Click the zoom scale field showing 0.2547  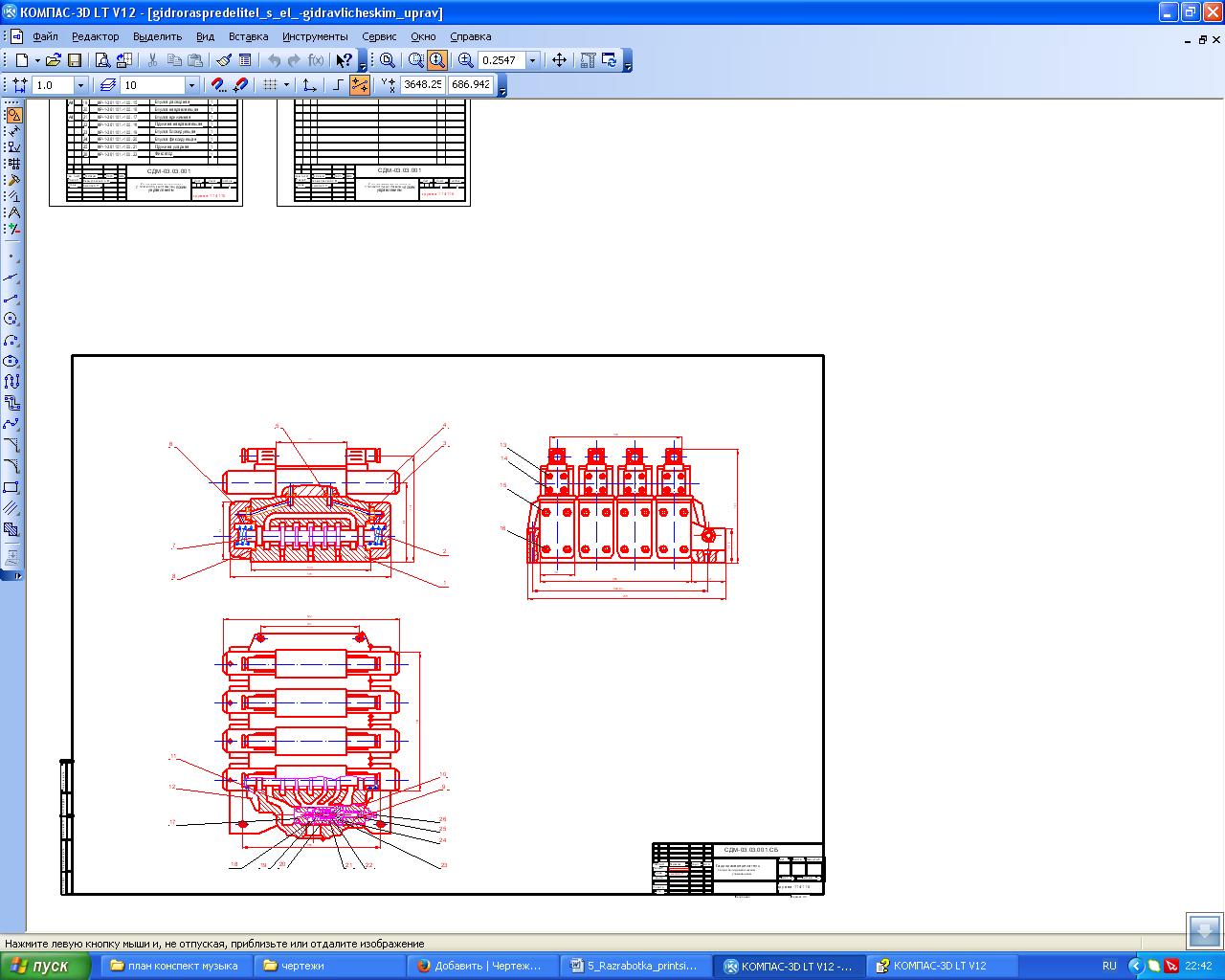[x=501, y=60]
